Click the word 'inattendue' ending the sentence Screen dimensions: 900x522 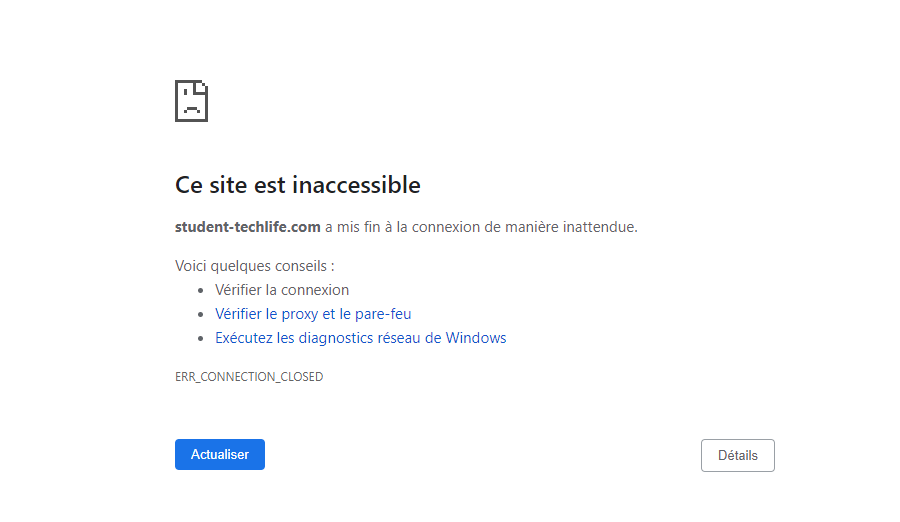600,227
